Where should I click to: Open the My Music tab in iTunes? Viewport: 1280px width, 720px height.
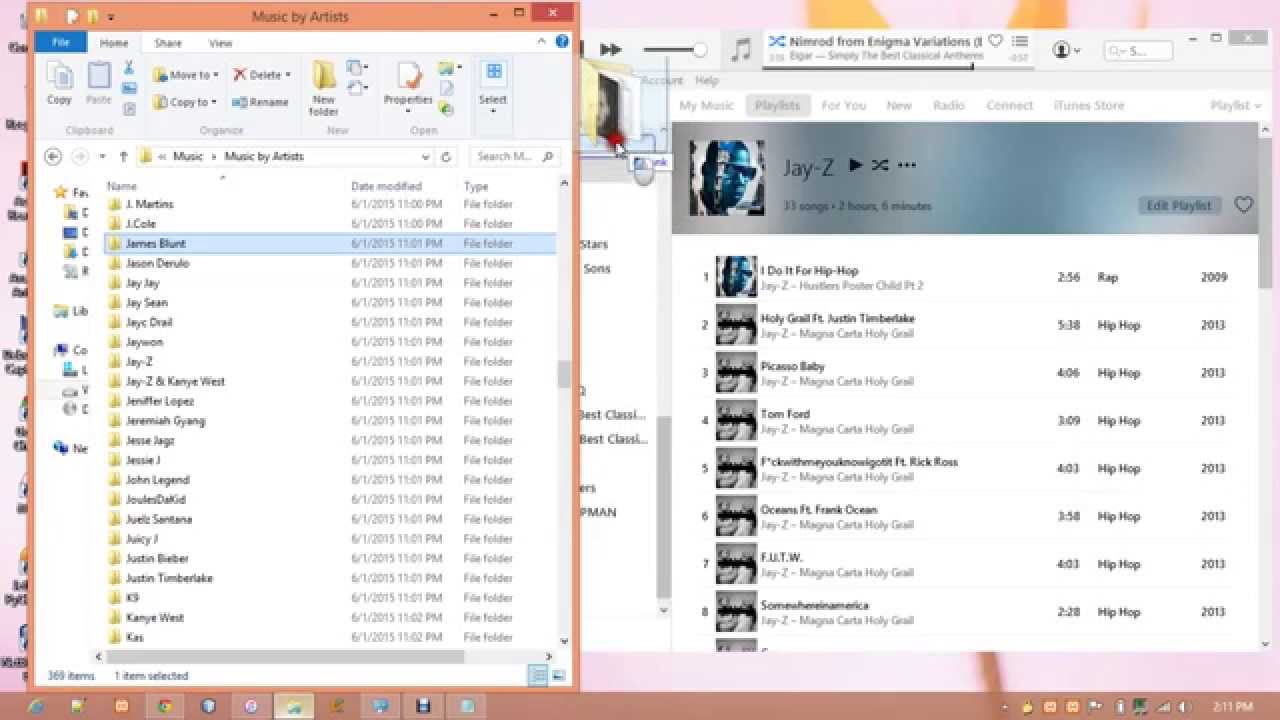pyautogui.click(x=706, y=105)
